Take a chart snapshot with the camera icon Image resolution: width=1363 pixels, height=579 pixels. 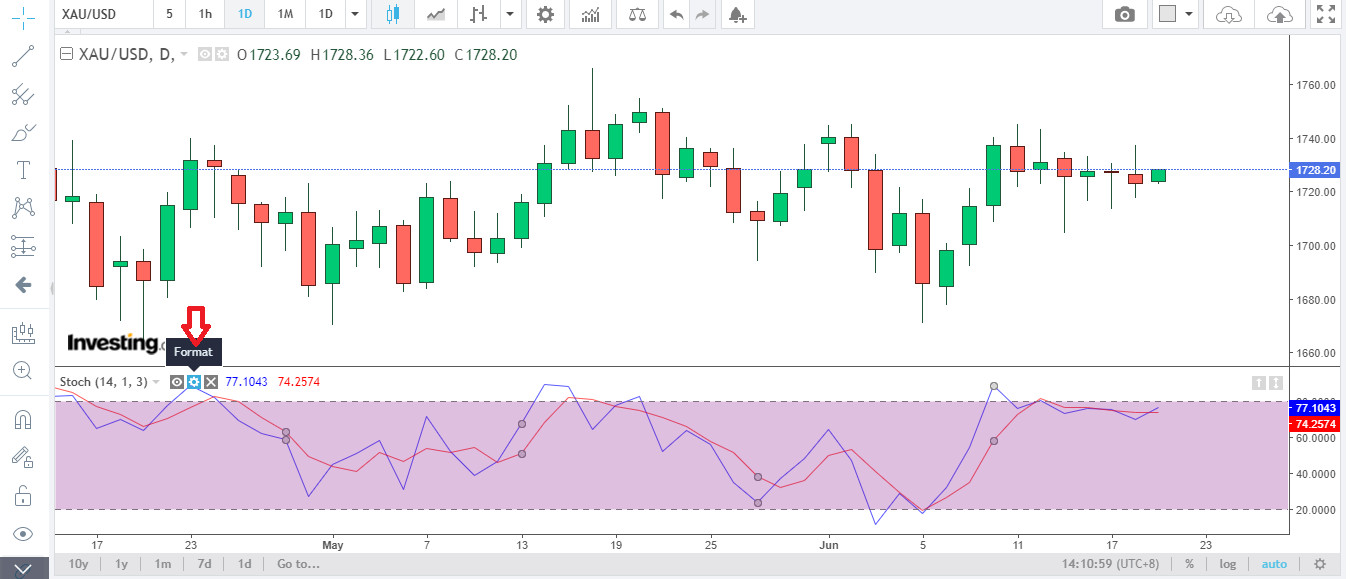pyautogui.click(x=1125, y=14)
